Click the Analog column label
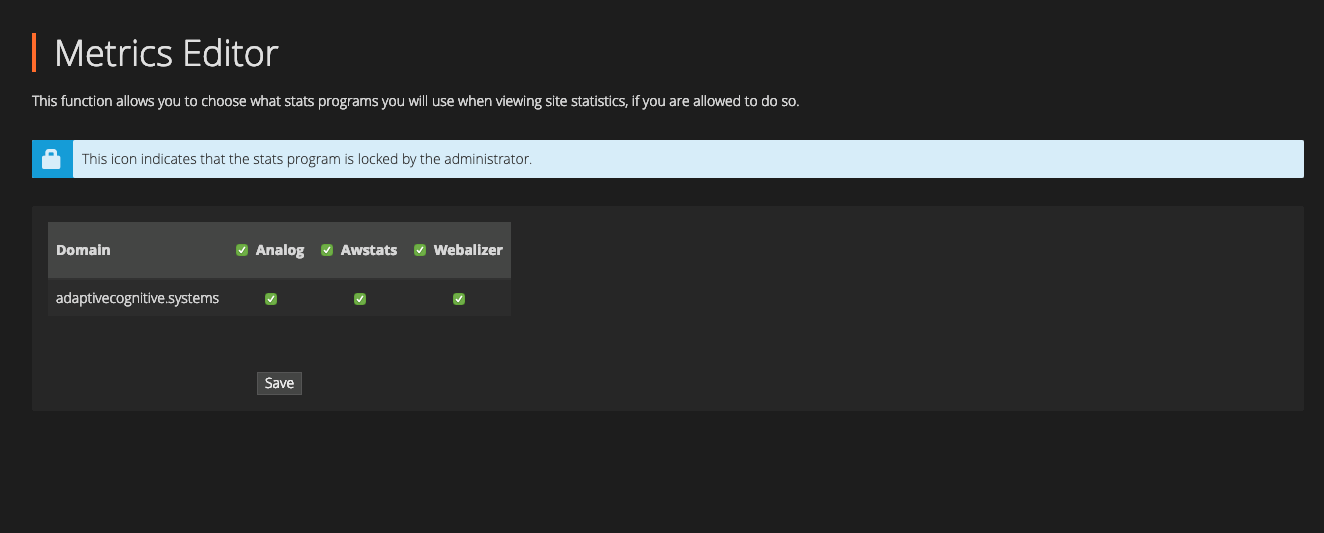 [x=280, y=250]
